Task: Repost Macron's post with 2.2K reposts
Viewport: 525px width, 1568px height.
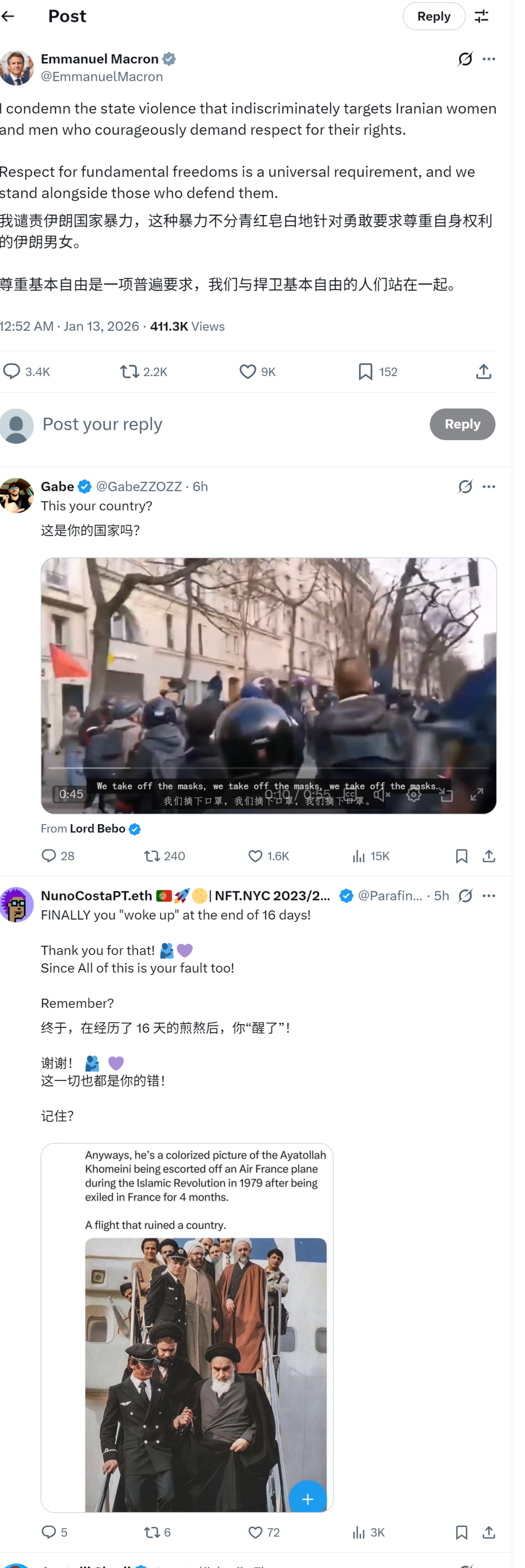Action: [144, 371]
